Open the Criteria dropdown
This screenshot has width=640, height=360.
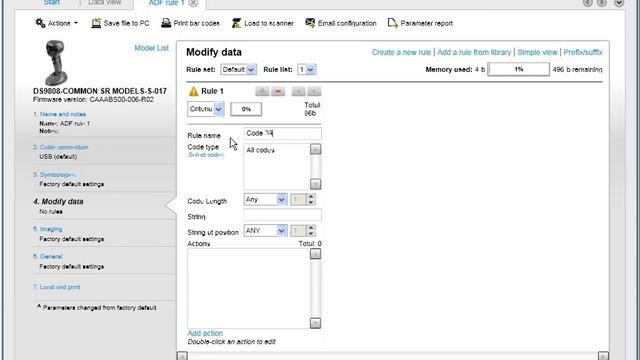tap(206, 109)
